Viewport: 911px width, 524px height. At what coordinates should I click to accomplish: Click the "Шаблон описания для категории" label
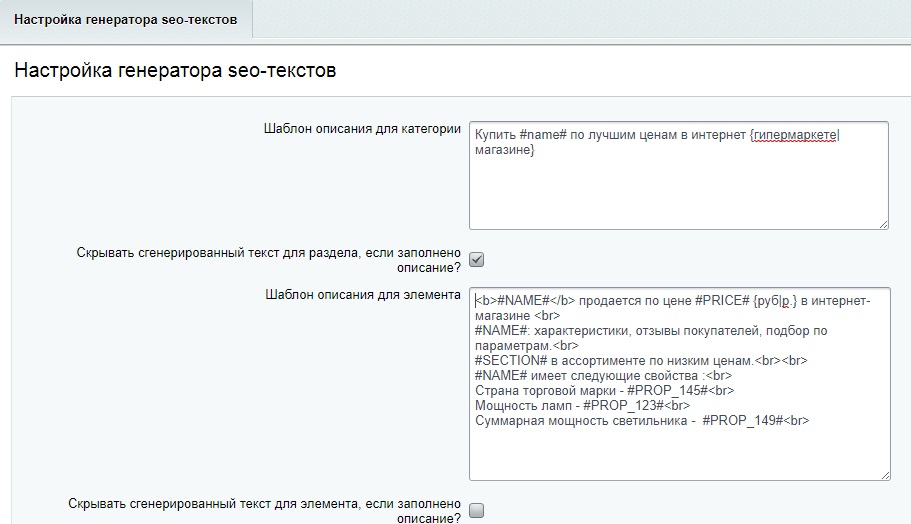coord(362,129)
